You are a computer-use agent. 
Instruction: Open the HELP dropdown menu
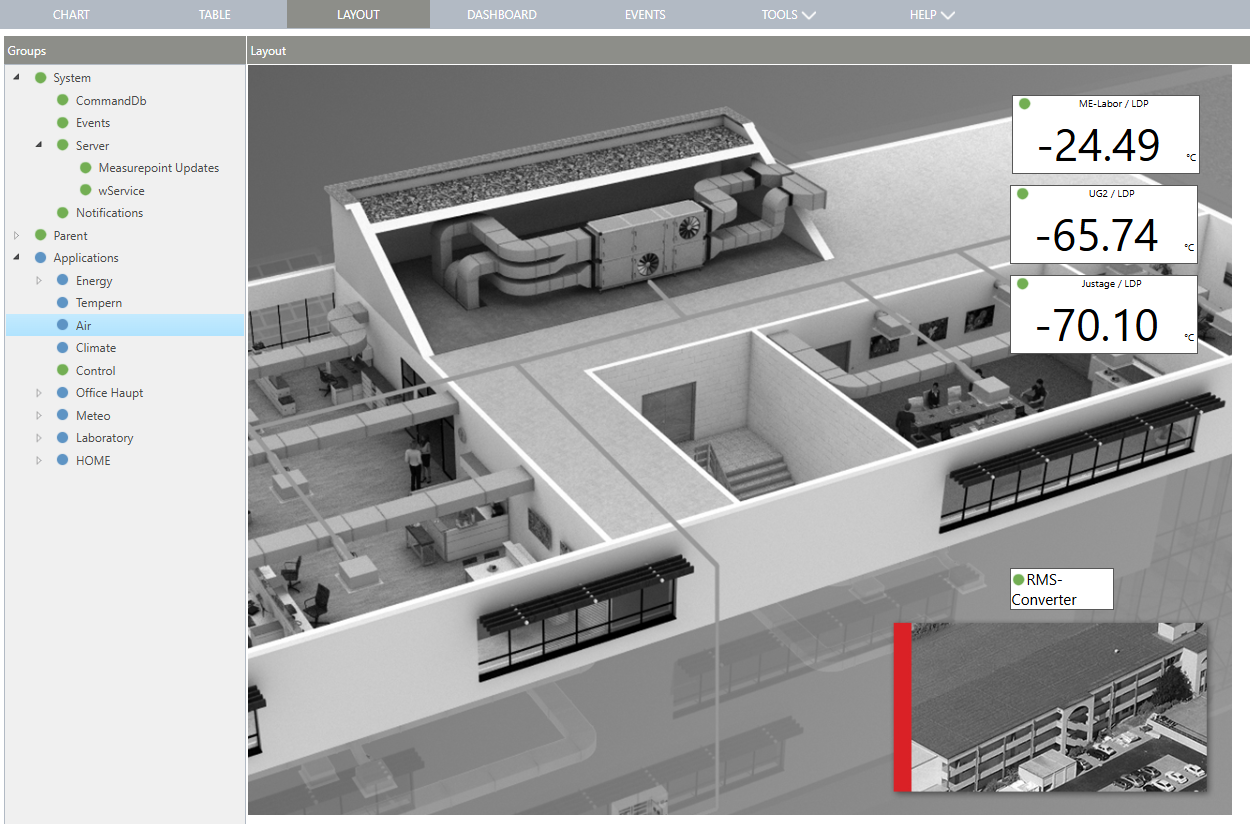pos(931,14)
